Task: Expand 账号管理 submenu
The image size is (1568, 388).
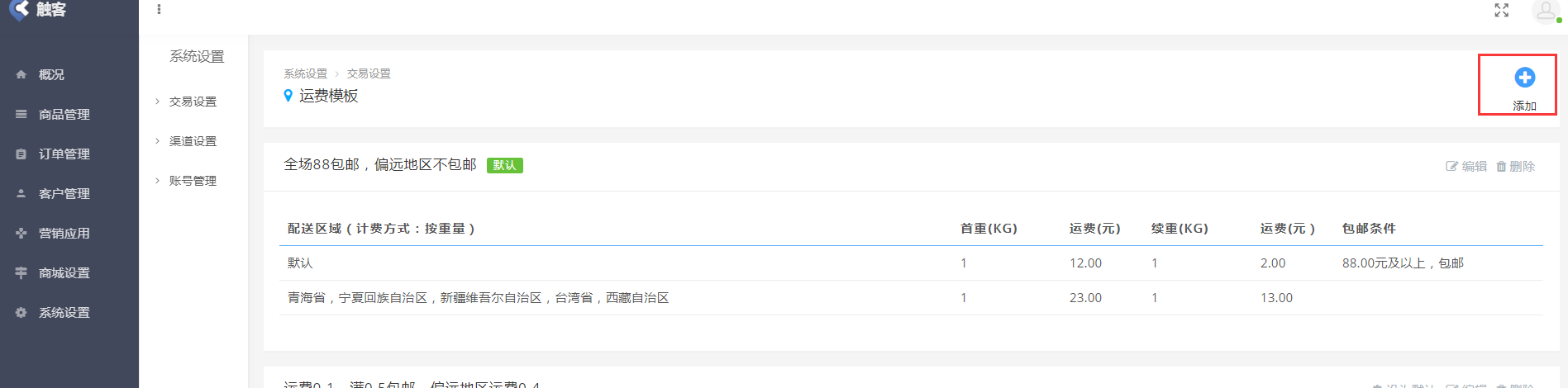Action: 193,181
